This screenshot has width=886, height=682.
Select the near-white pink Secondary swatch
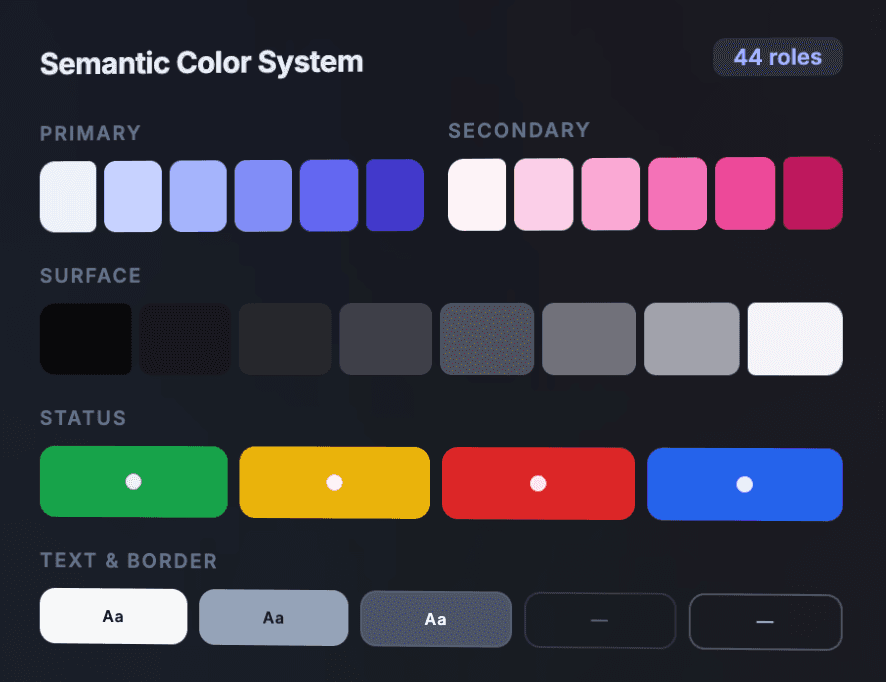tap(477, 194)
